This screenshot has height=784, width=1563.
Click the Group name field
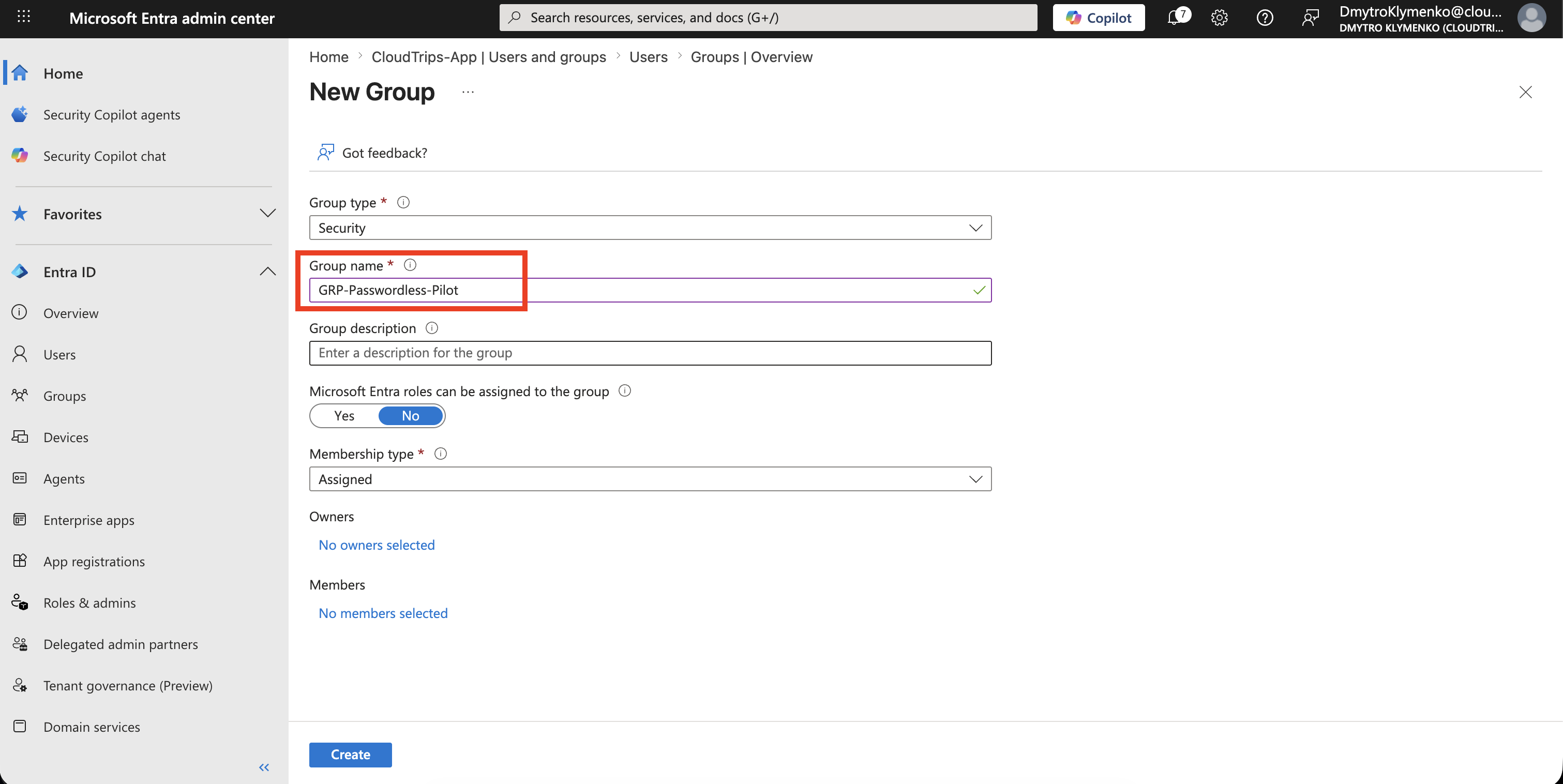click(x=650, y=290)
